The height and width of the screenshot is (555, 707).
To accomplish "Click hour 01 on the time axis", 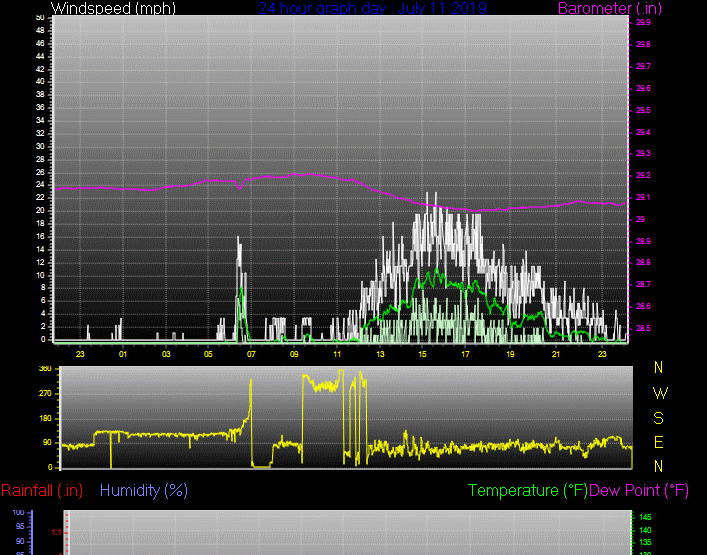I will (122, 354).
